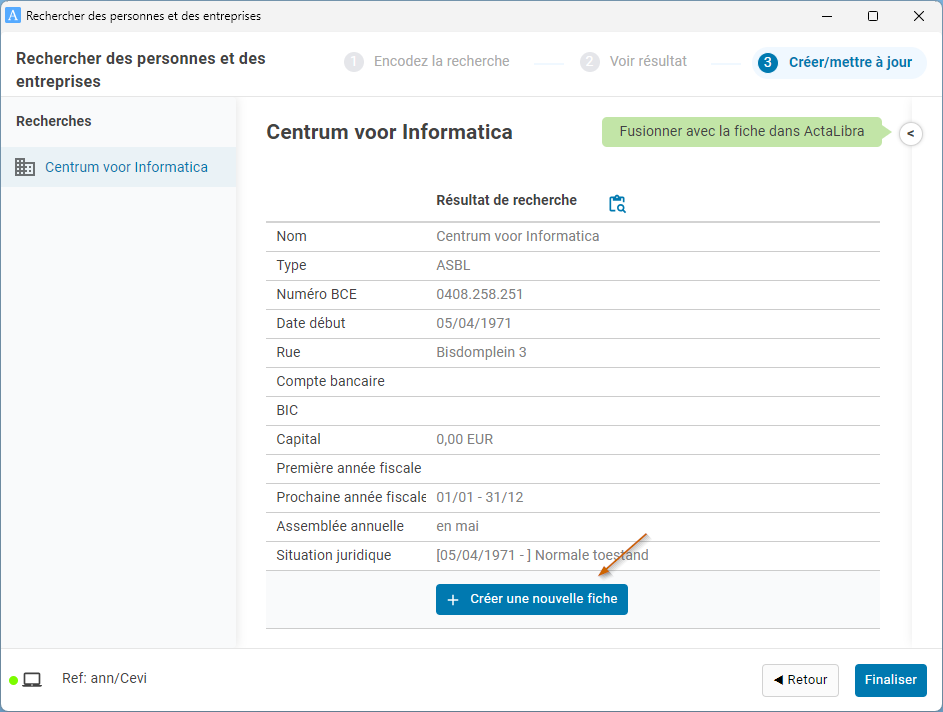Click the Compte bancaire row label
The height and width of the screenshot is (712, 943).
[330, 381]
